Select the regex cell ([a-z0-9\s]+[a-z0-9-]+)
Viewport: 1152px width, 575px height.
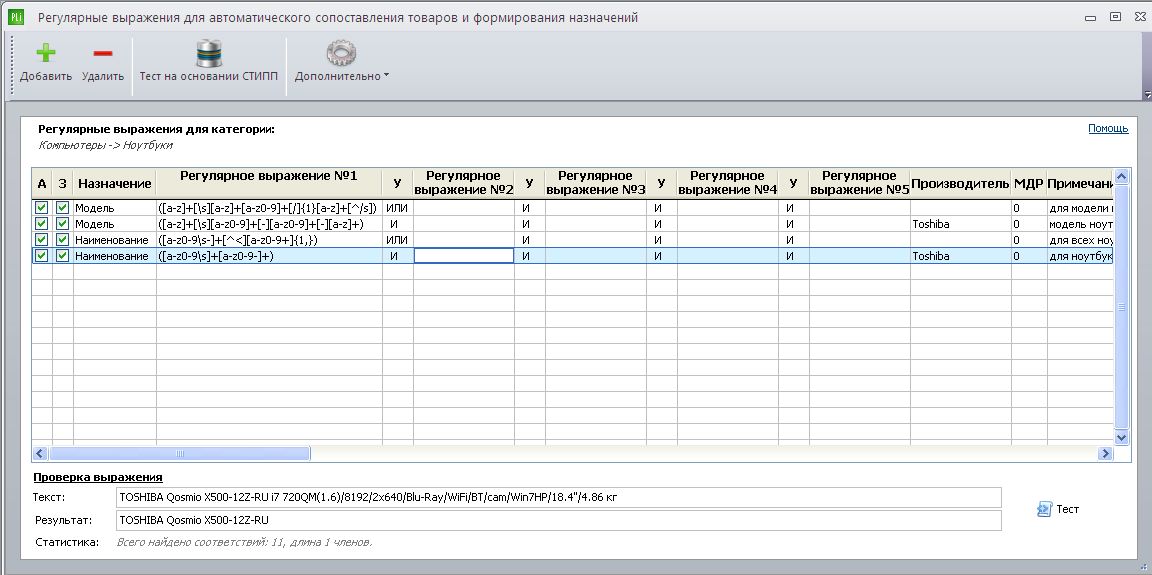(x=269, y=256)
